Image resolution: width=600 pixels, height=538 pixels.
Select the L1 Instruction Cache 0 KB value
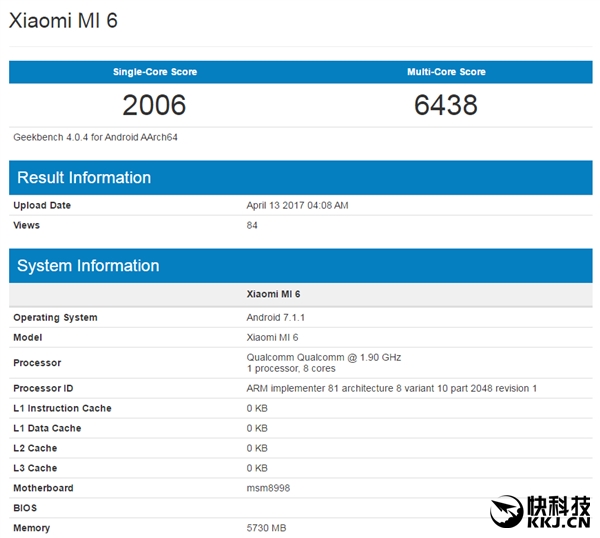click(x=257, y=408)
